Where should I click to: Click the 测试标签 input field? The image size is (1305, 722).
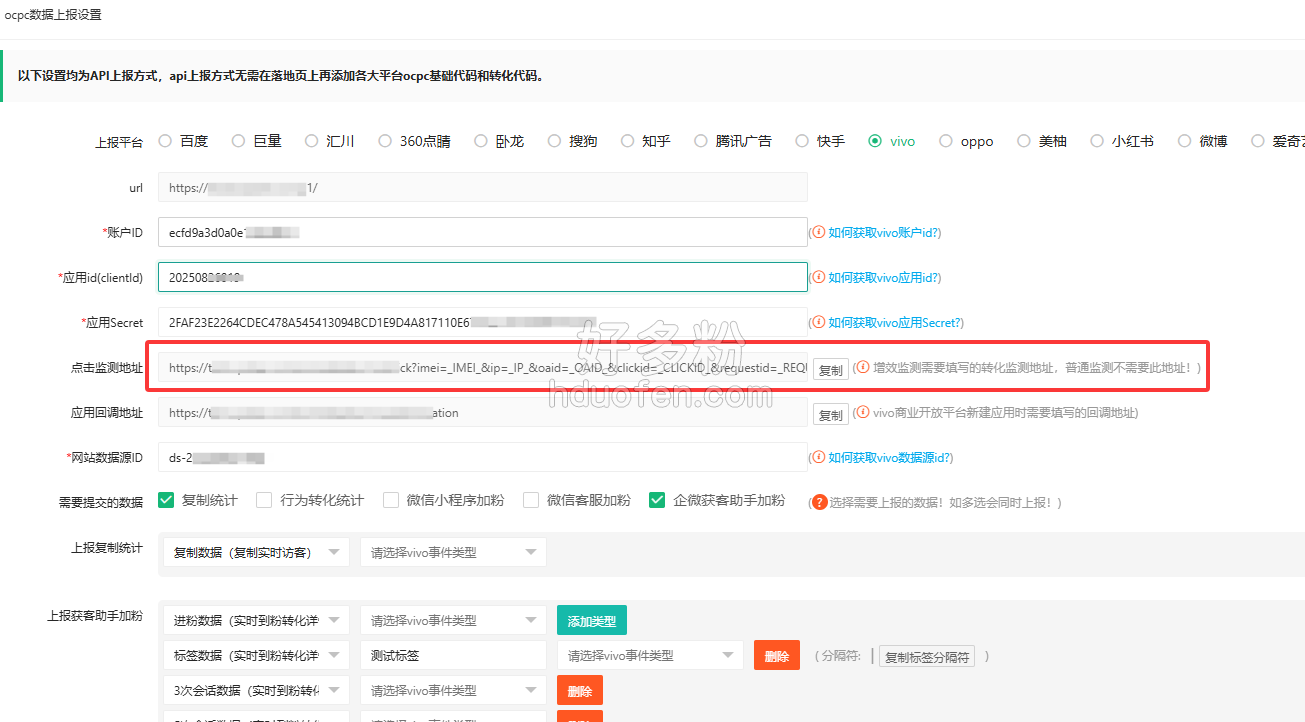click(453, 656)
